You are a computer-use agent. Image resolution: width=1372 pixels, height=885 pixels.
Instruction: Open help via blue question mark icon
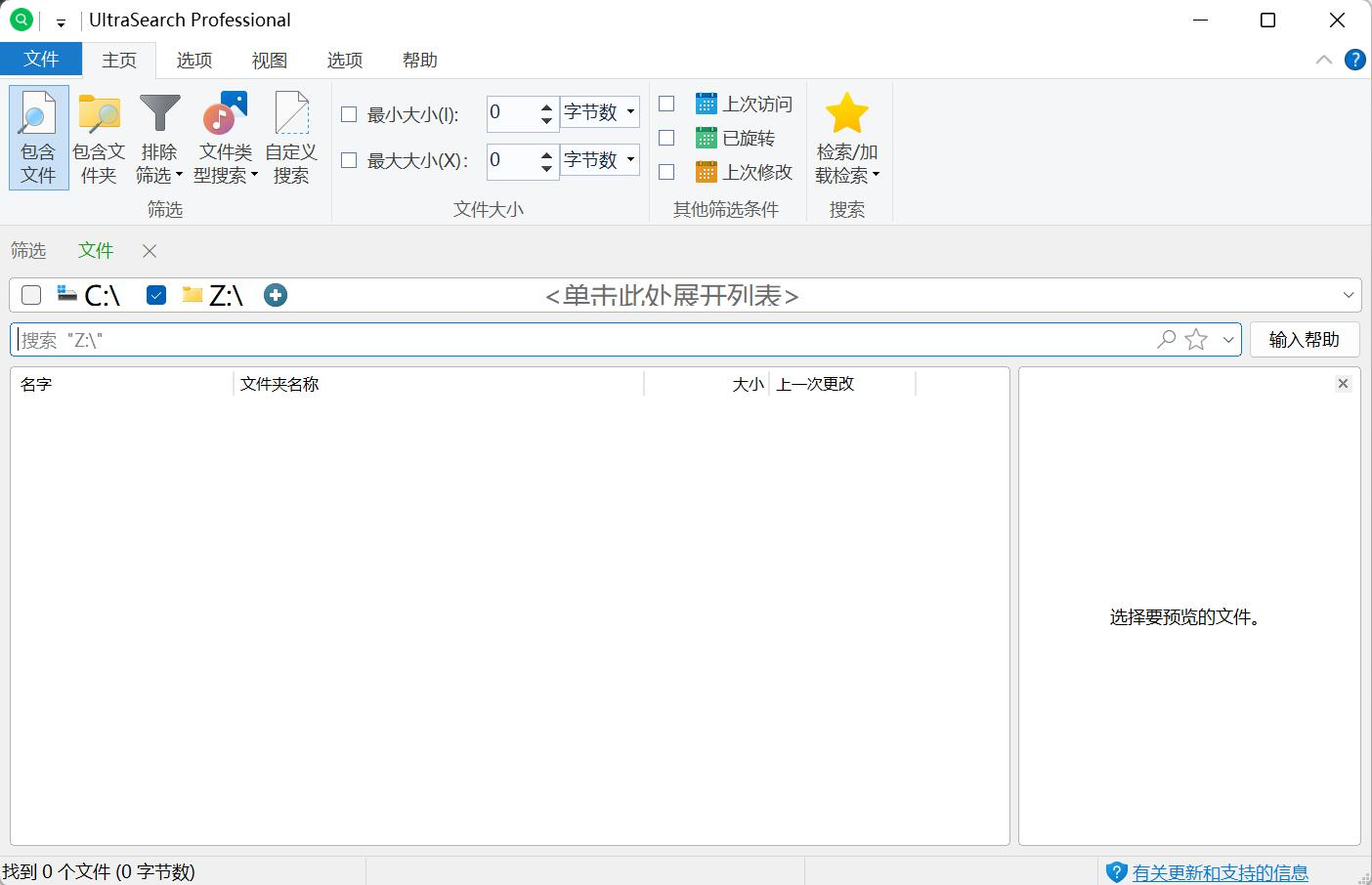click(1354, 60)
